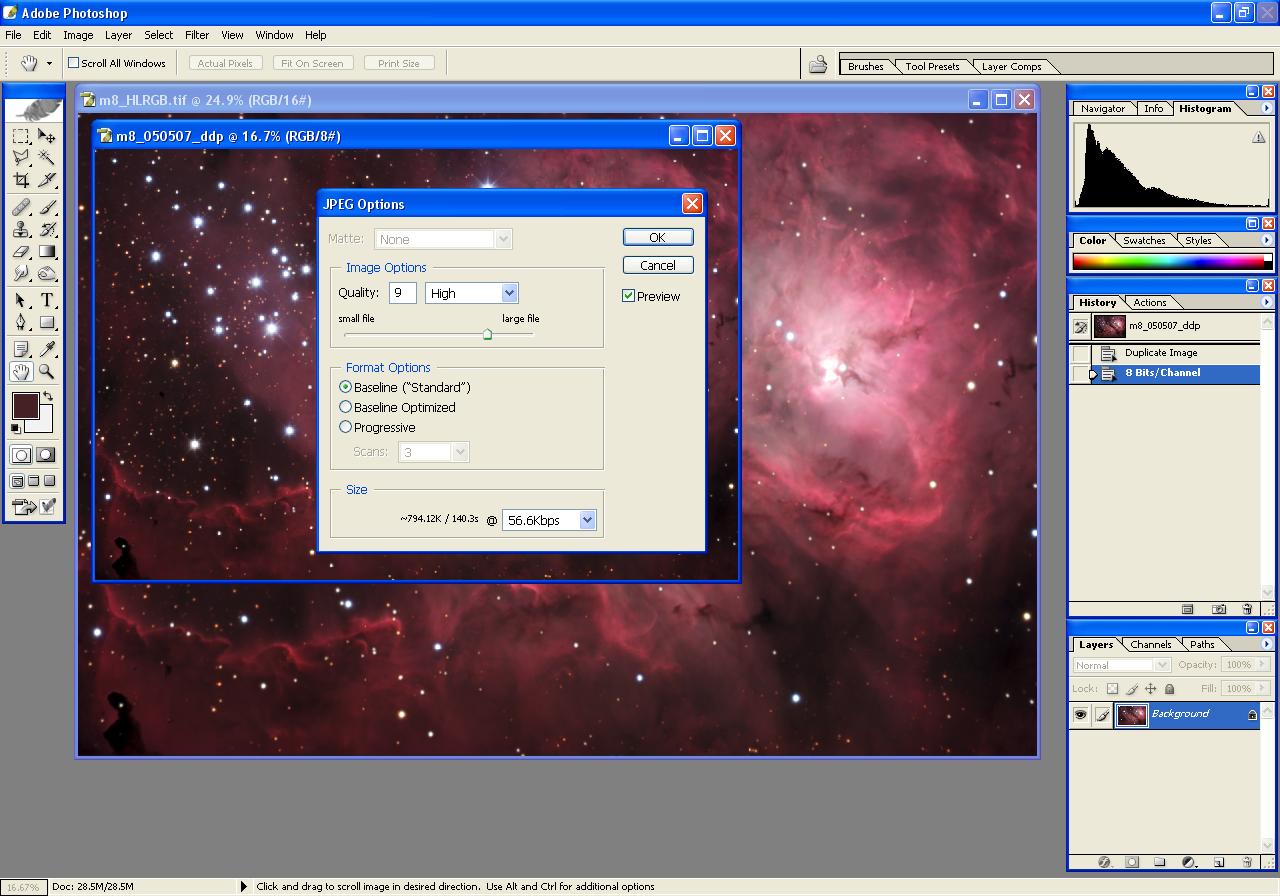Select the Magic Wand tool
Screen dimensions: 1280x896
click(x=47, y=158)
